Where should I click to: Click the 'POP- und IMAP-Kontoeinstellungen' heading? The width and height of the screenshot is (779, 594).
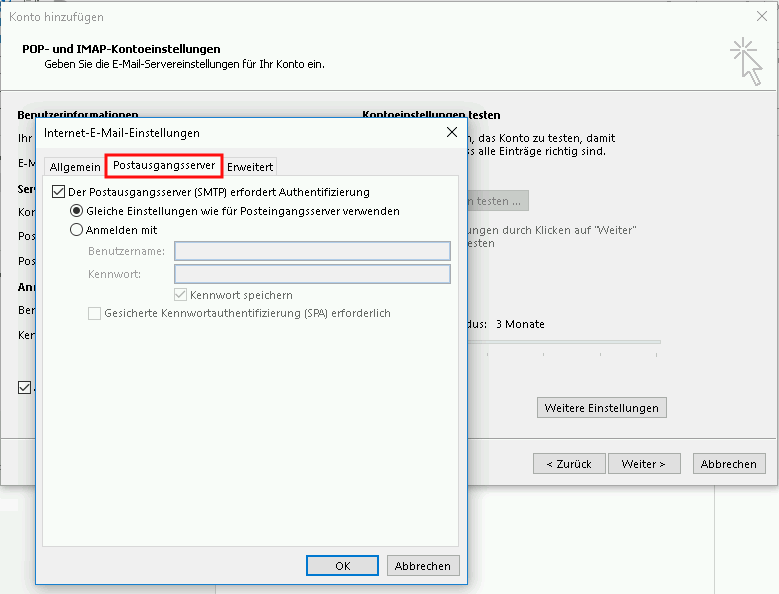tap(121, 49)
